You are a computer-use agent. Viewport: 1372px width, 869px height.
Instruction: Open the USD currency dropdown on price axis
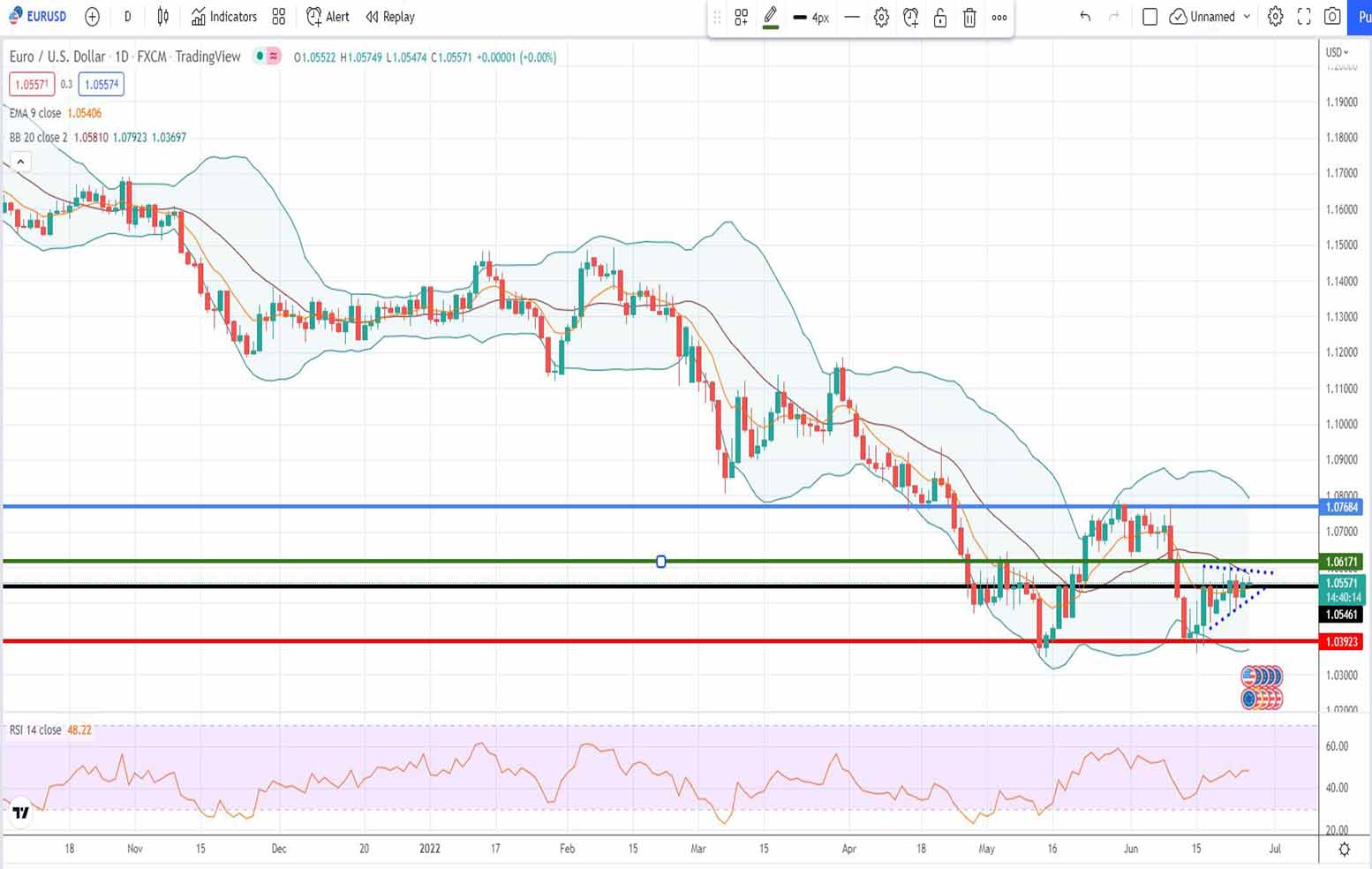(x=1338, y=52)
